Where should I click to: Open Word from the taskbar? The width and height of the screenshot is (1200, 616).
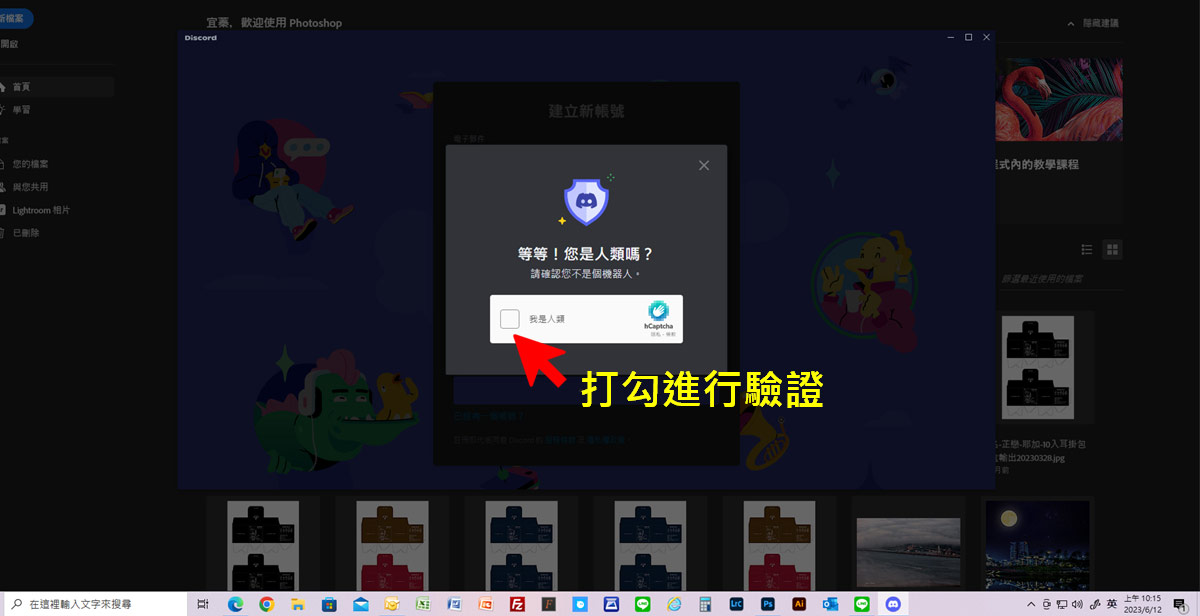click(x=454, y=604)
